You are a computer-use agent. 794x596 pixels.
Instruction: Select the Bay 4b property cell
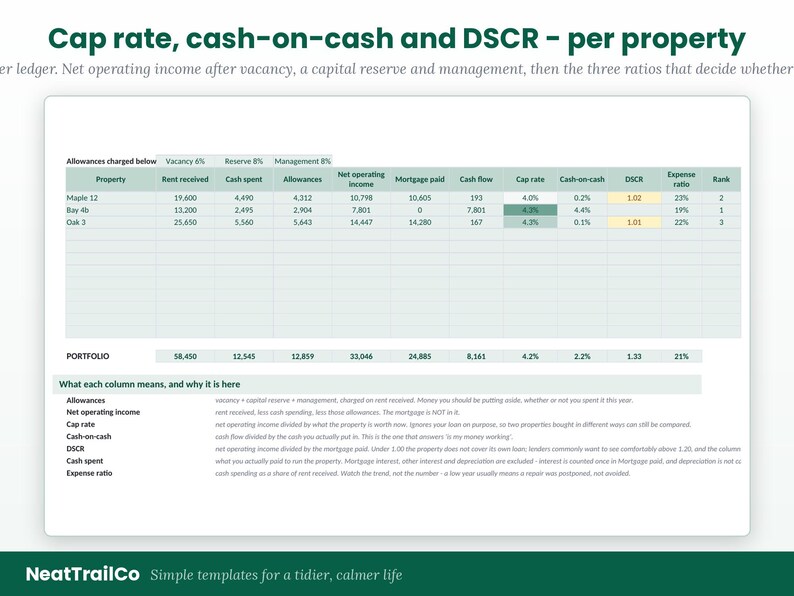pos(110,210)
